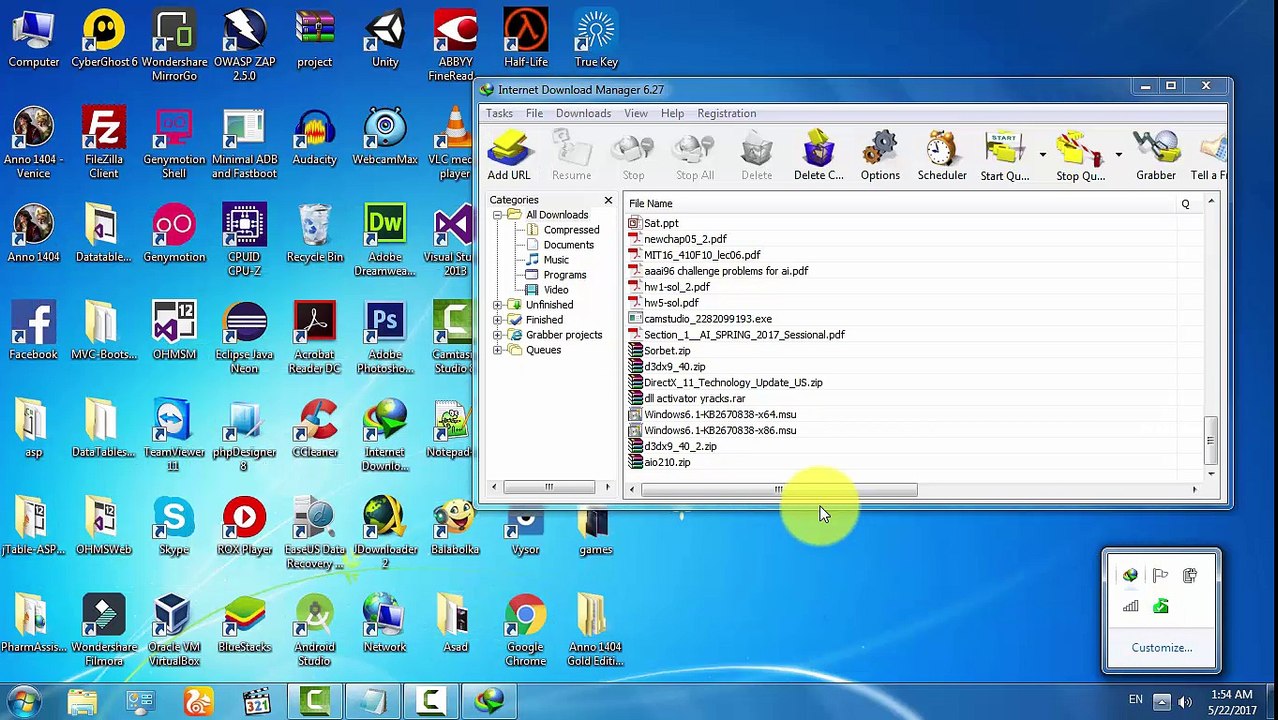Image resolution: width=1278 pixels, height=720 pixels.
Task: Click the Delete trash can icon
Action: click(756, 155)
